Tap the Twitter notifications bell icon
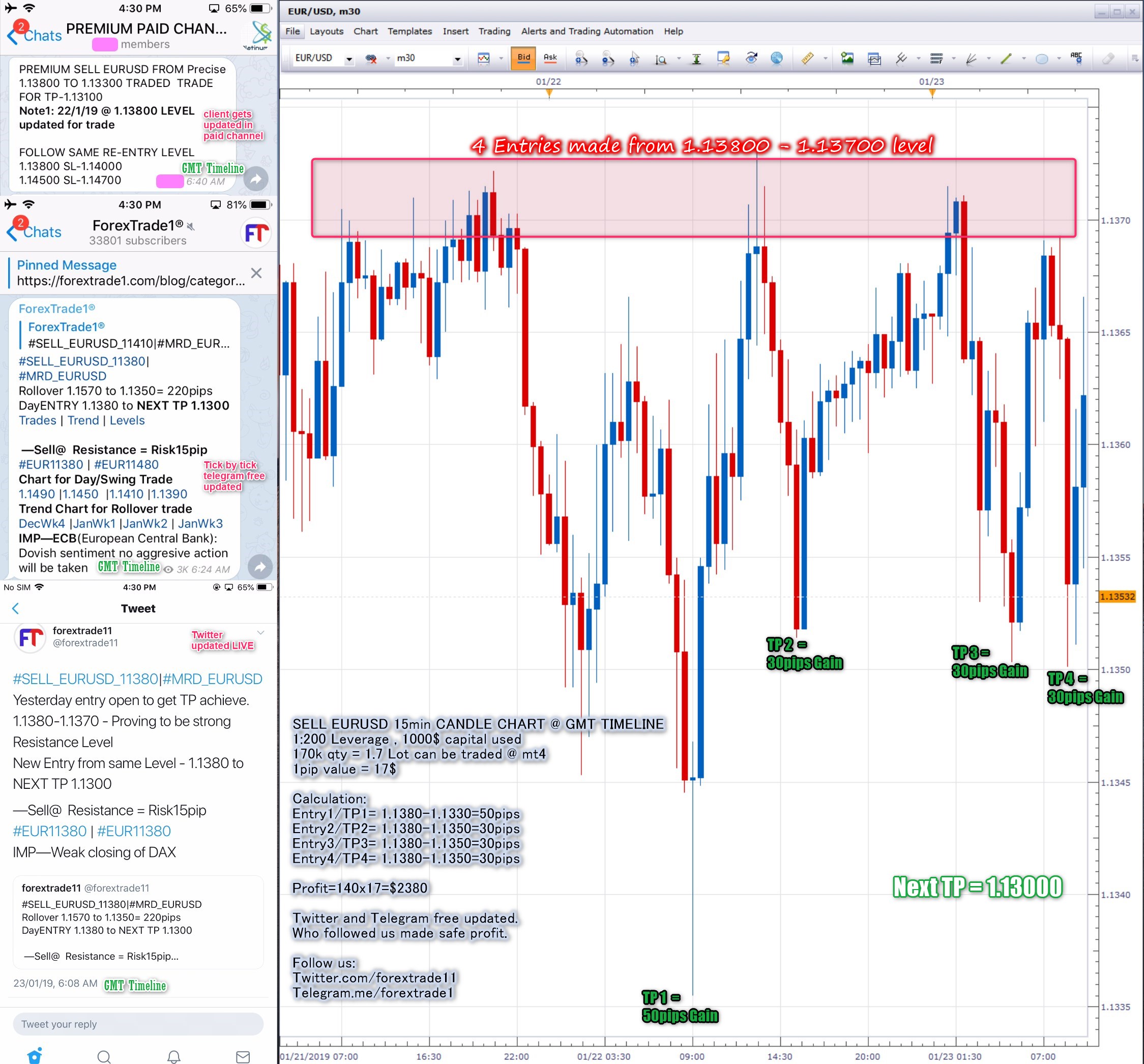This screenshot has width=1144, height=1064. pyautogui.click(x=174, y=1056)
